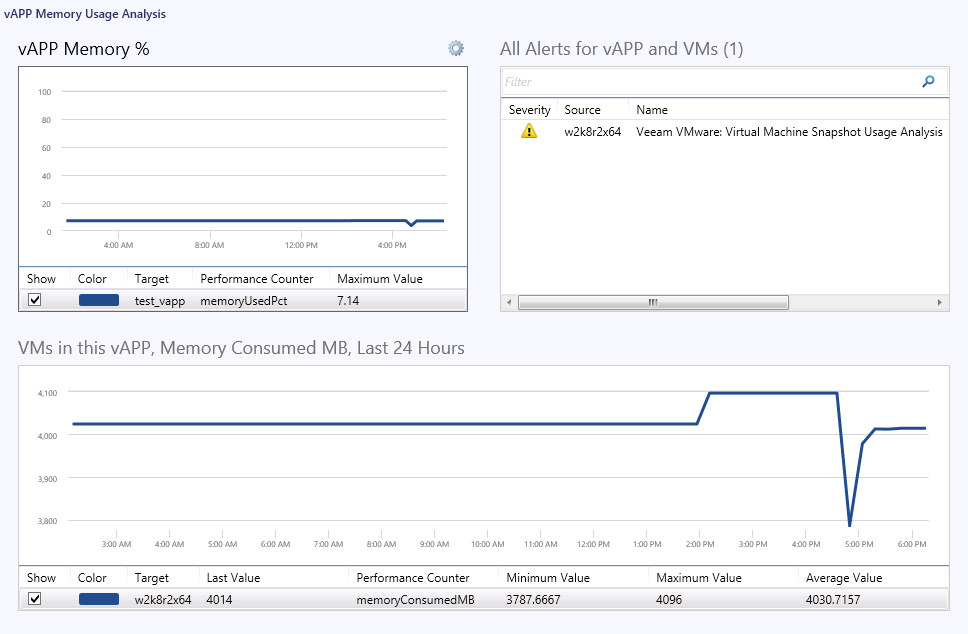Toggle the test_vapp Show checkbox
The image size is (968, 634).
coord(35,300)
